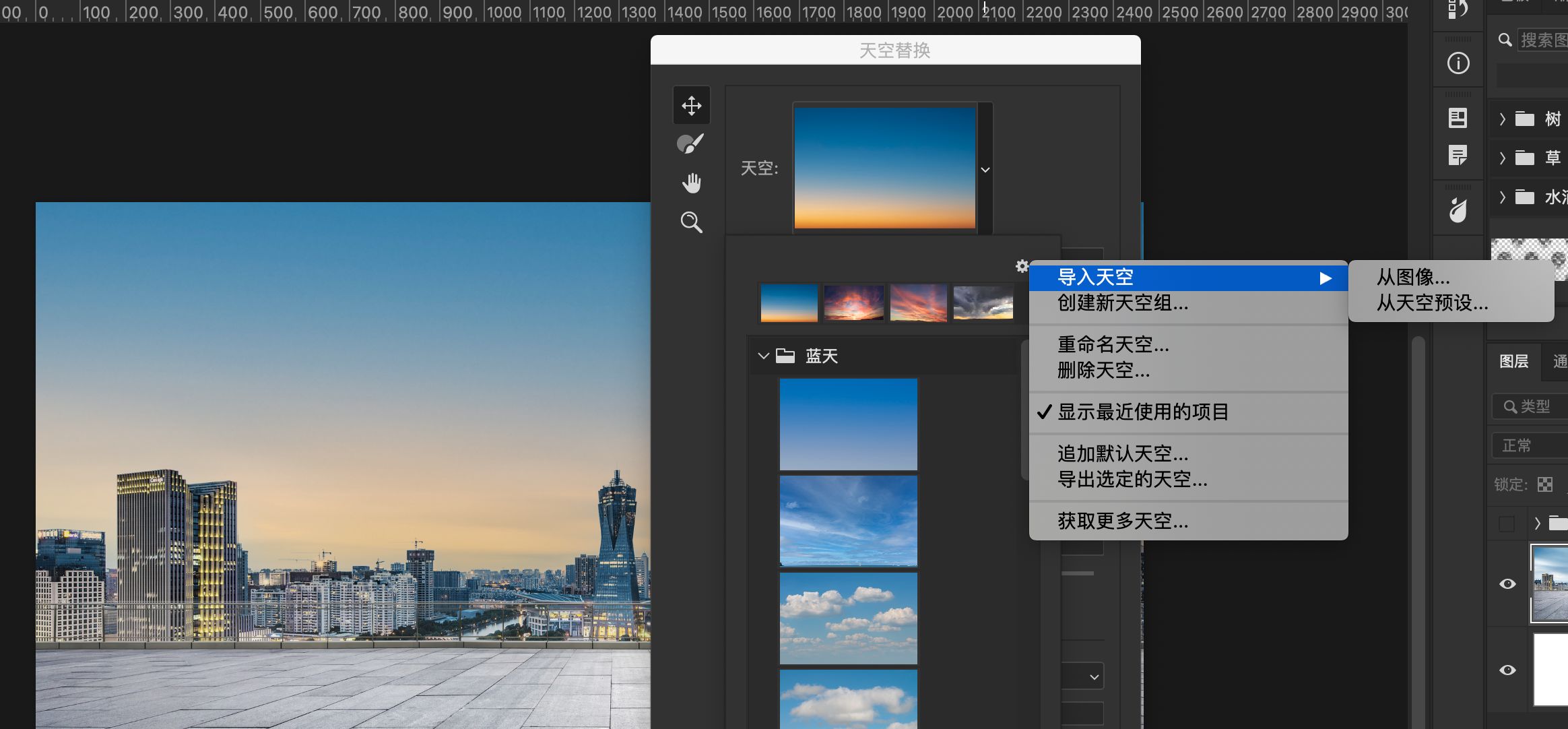The height and width of the screenshot is (729, 1568).
Task: Expand the third preset folder 水
Action: pos(1503,197)
